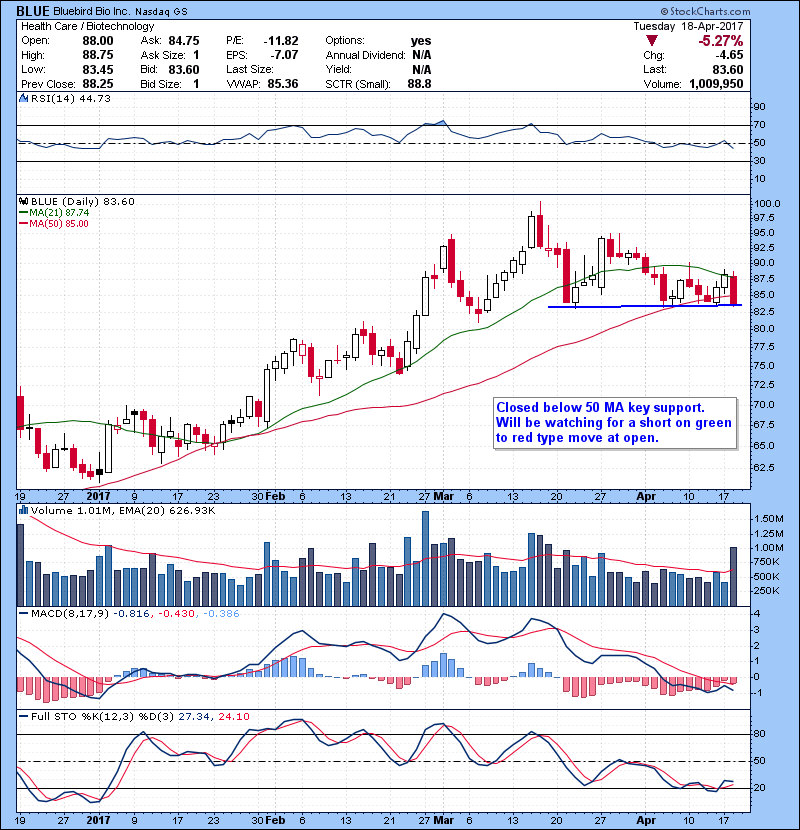This screenshot has height=830, width=800.
Task: Click the Low value 83.45
Action: tap(98, 69)
